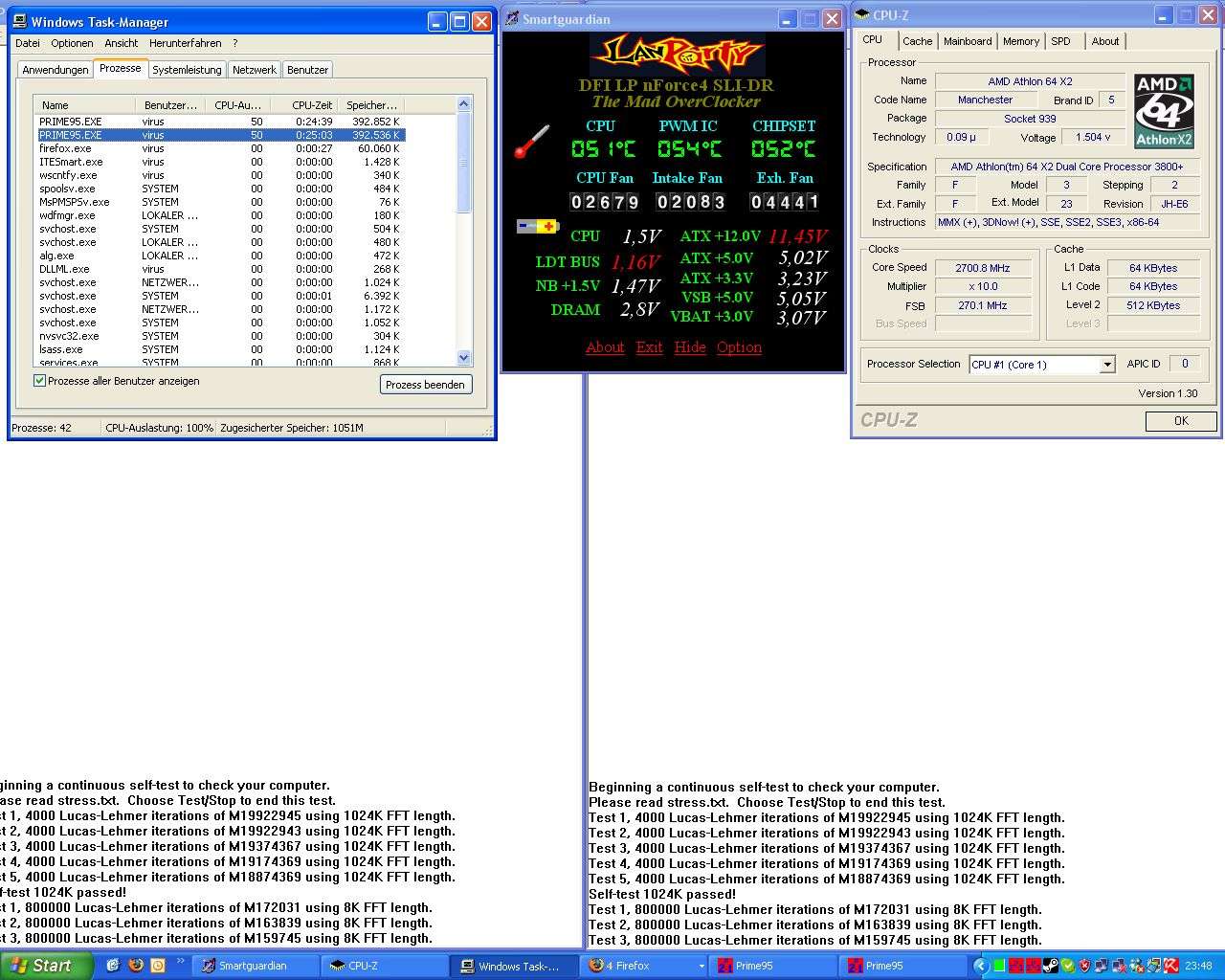
Task: Click the process list scrollbar thumb
Action: pos(464,163)
